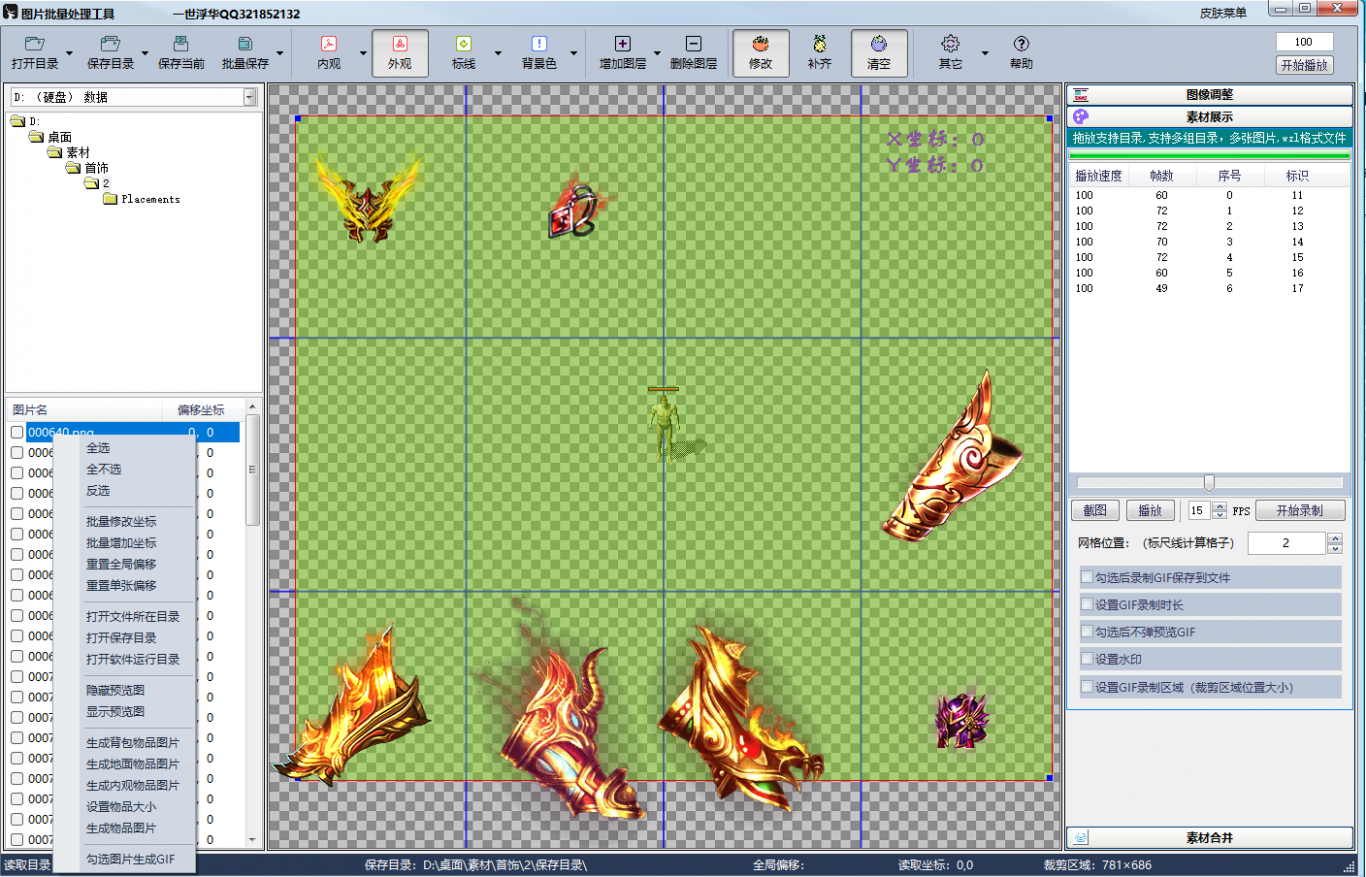Image resolution: width=1366 pixels, height=877 pixels.
Task: Enable 设置水印 checkbox
Action: click(x=1087, y=659)
